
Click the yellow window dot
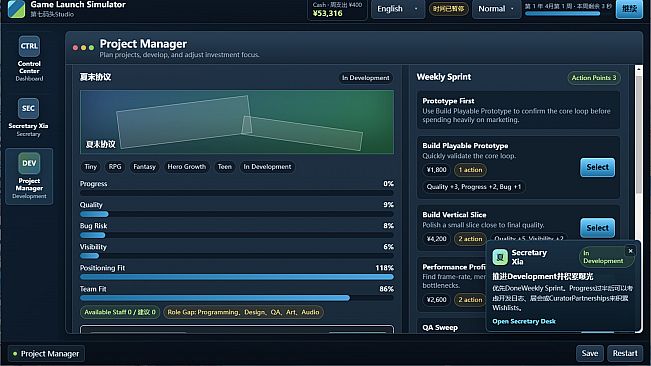click(x=83, y=48)
